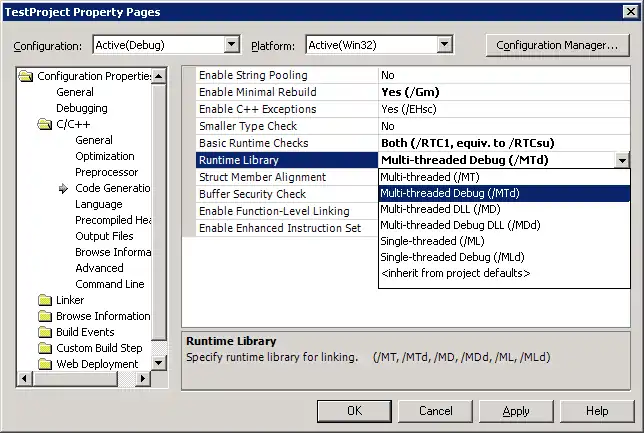
Task: Select Optimization in the tree
Action: tap(105, 156)
